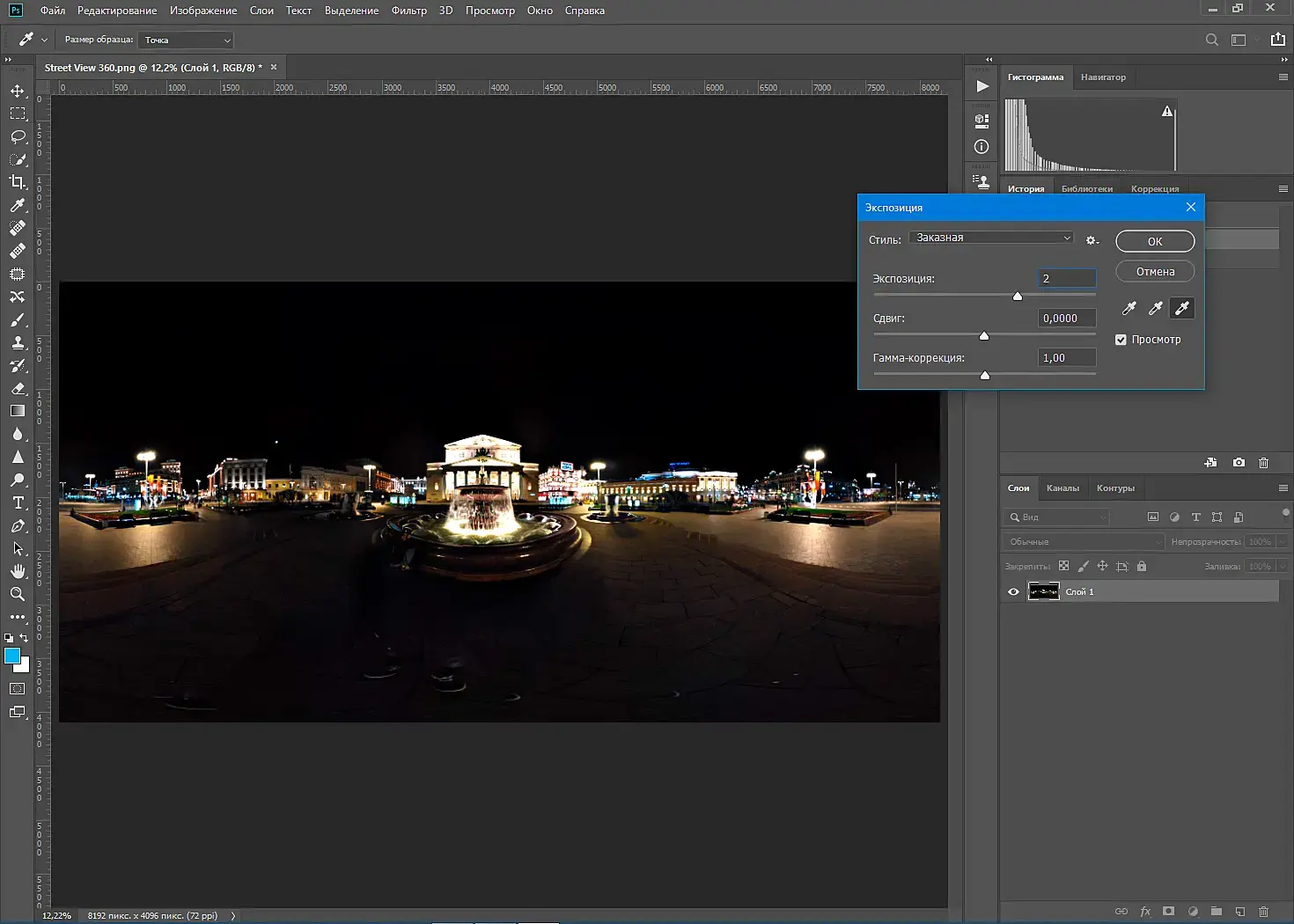
Task: Select the Crop tool
Action: point(18,182)
